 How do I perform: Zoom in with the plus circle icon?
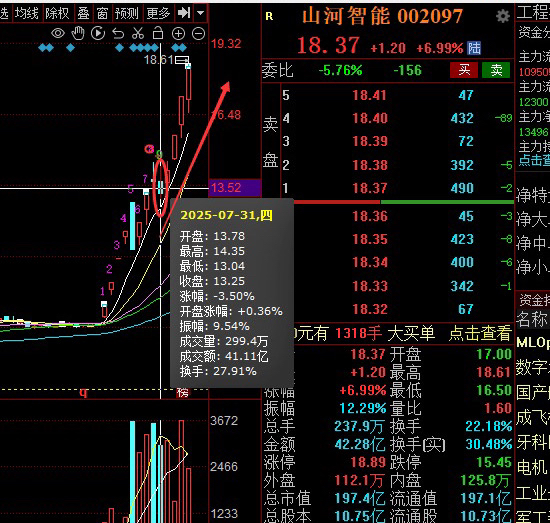click(178, 34)
